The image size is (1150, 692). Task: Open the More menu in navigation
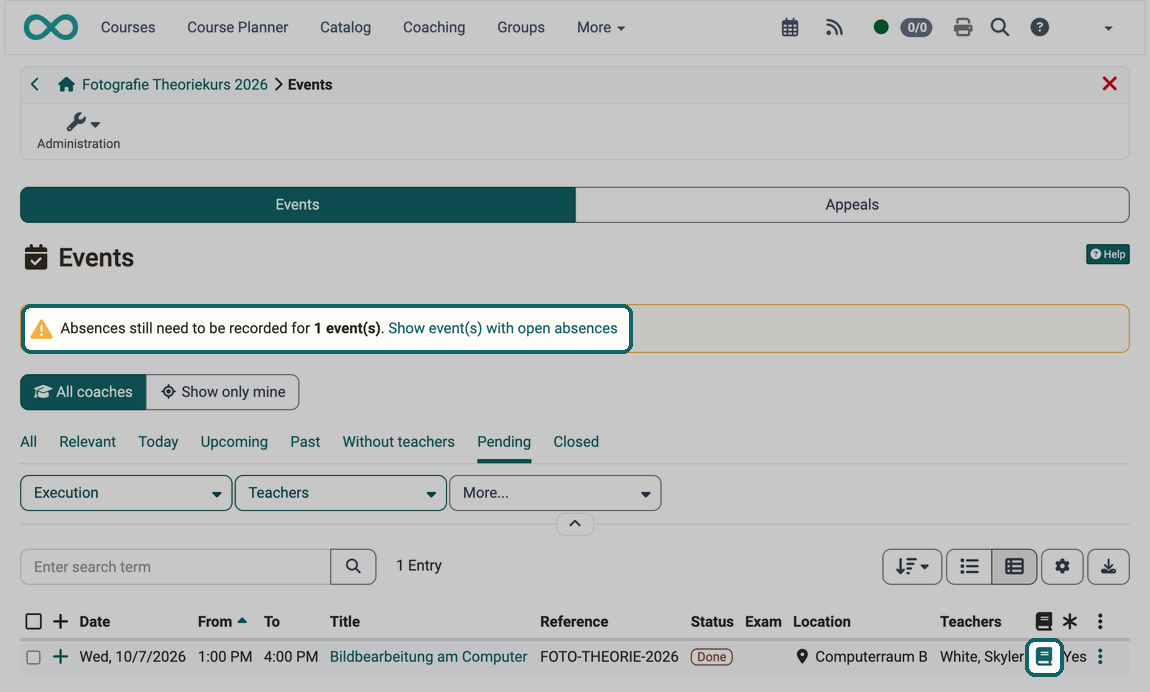coord(601,28)
